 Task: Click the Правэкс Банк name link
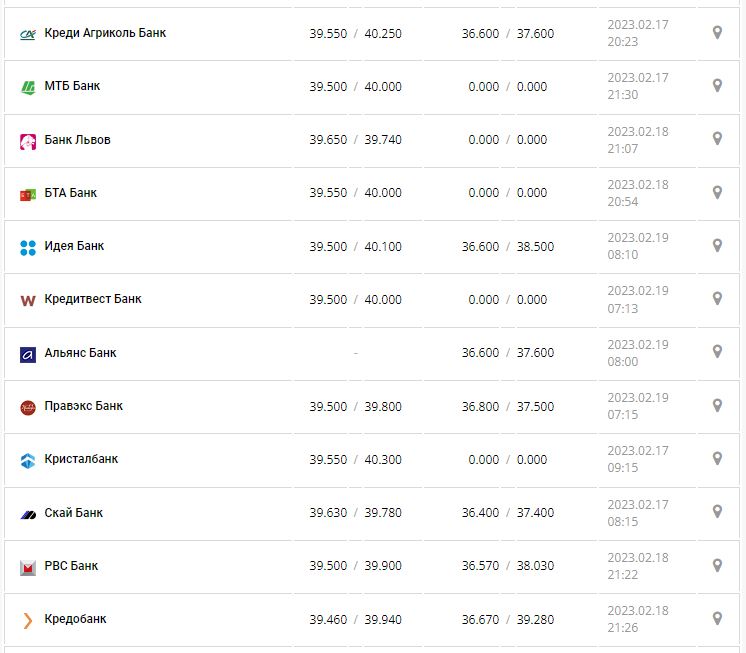pos(84,406)
